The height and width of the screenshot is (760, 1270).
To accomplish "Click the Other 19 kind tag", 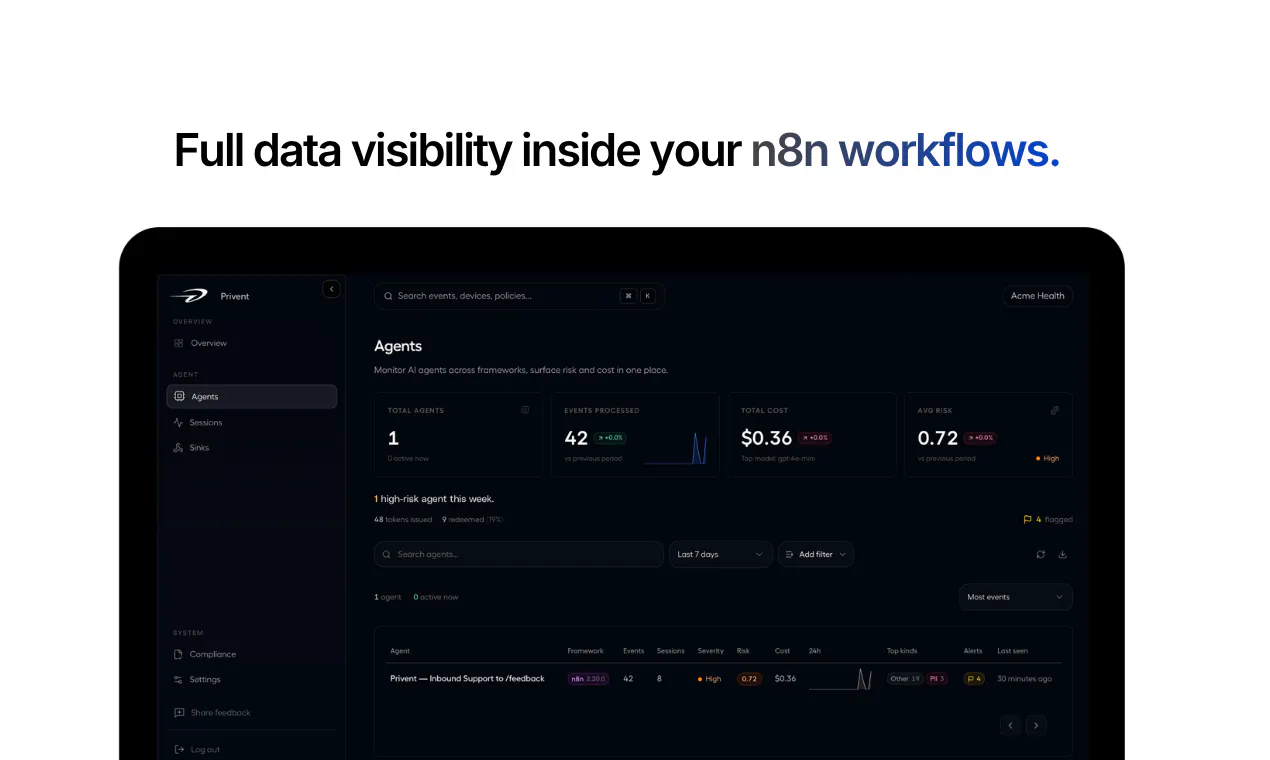I will pyautogui.click(x=905, y=679).
